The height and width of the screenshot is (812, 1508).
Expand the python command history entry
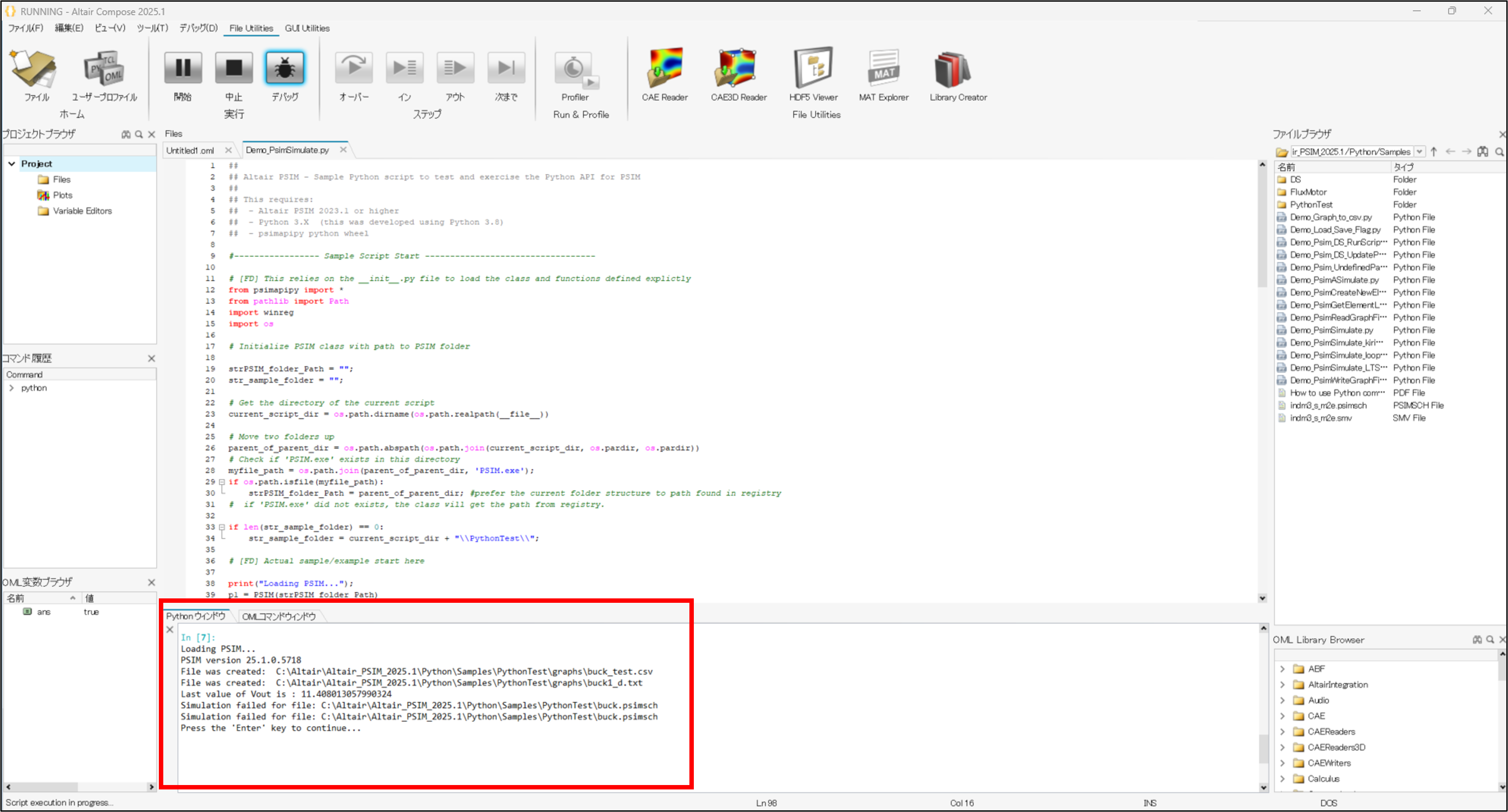[12, 388]
